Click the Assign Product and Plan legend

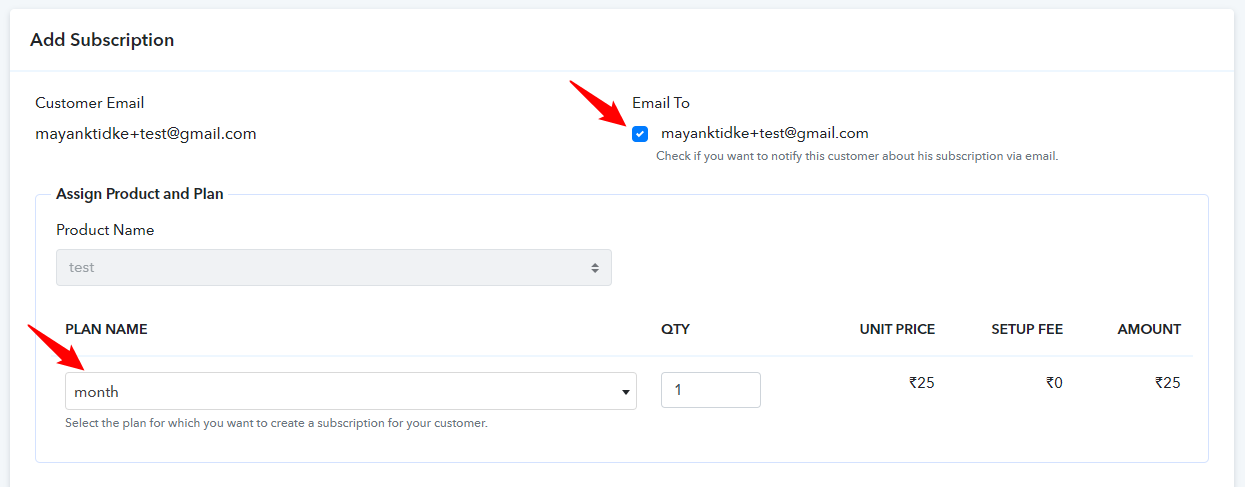140,193
